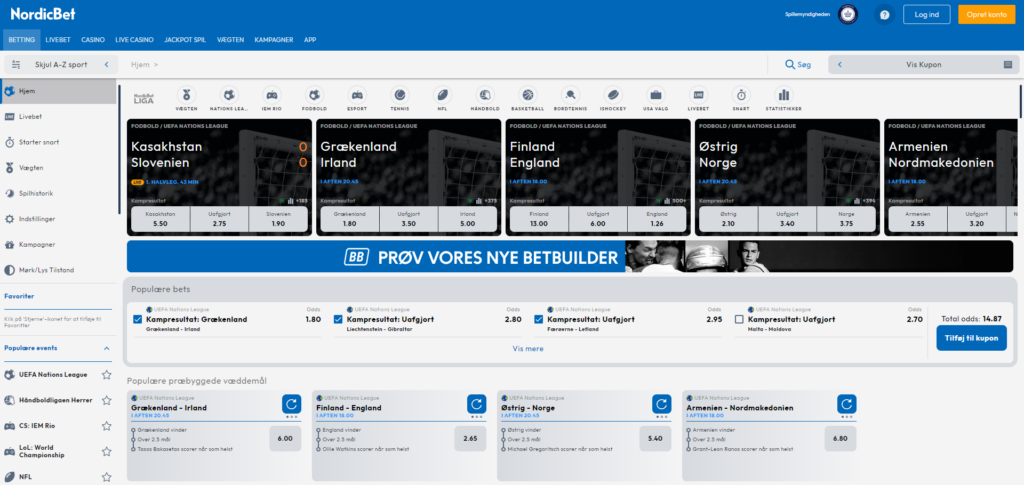Expand the Vis Kupon panel
The height and width of the screenshot is (485, 1024).
(923, 65)
